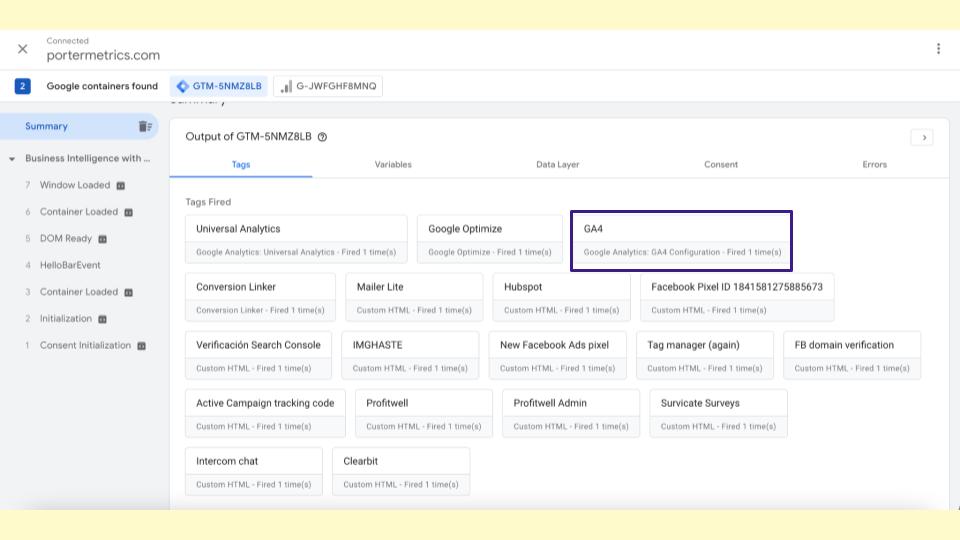
Task: Expand the output panel with the chevron button
Action: (x=923, y=137)
